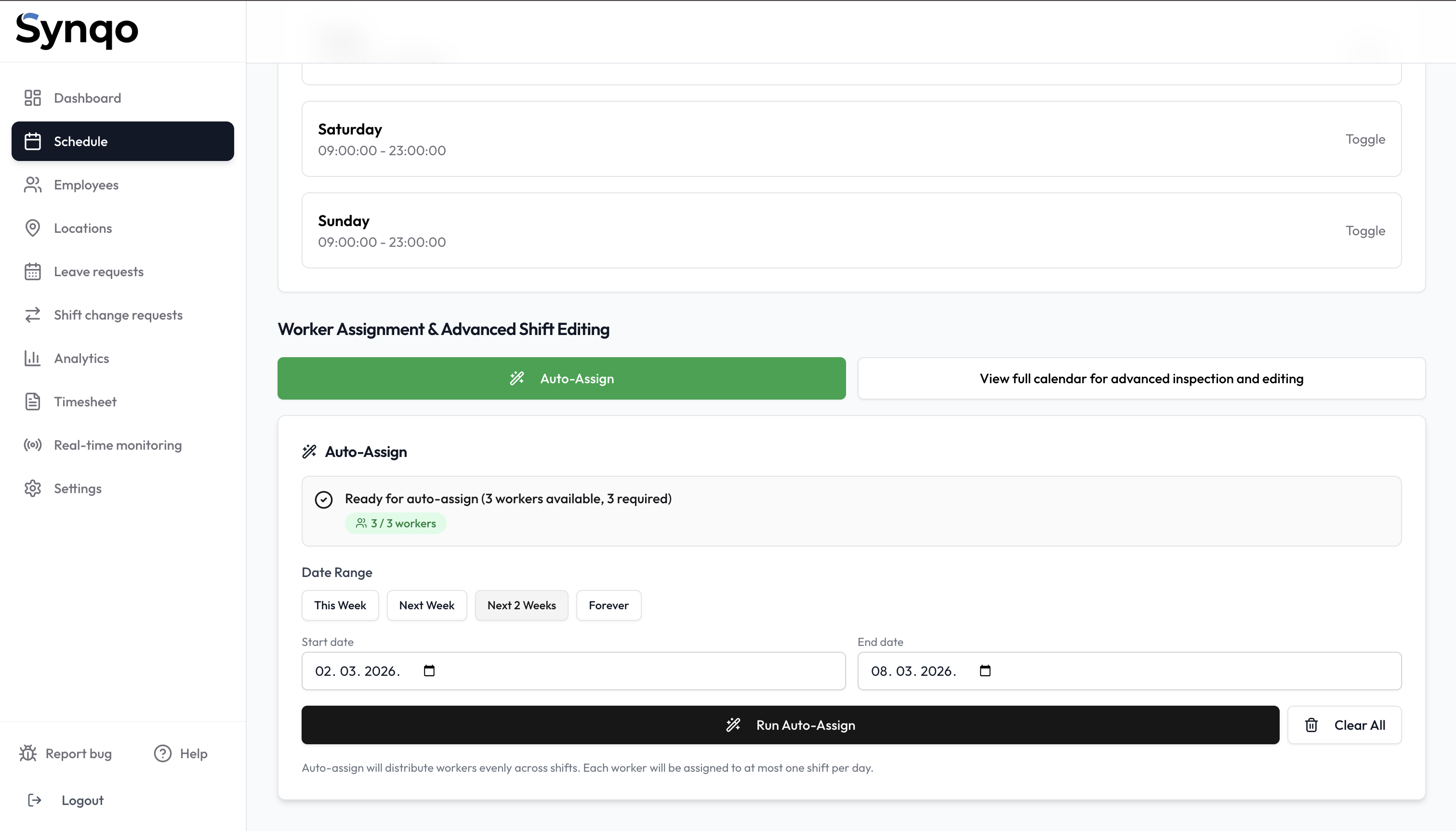
Task: Click the Shift change requests arrows icon
Action: pos(32,314)
